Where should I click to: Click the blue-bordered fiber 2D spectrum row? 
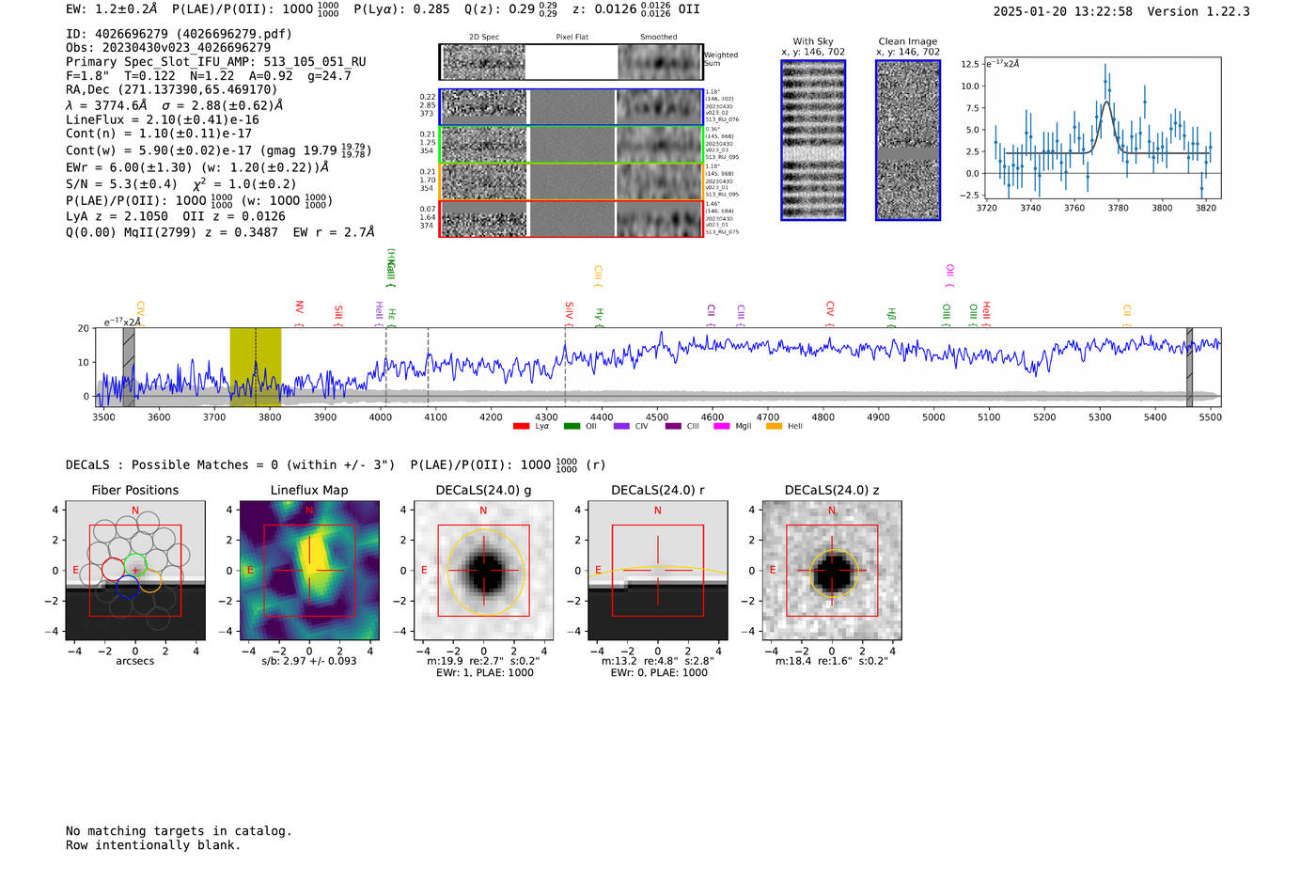tap(571, 107)
